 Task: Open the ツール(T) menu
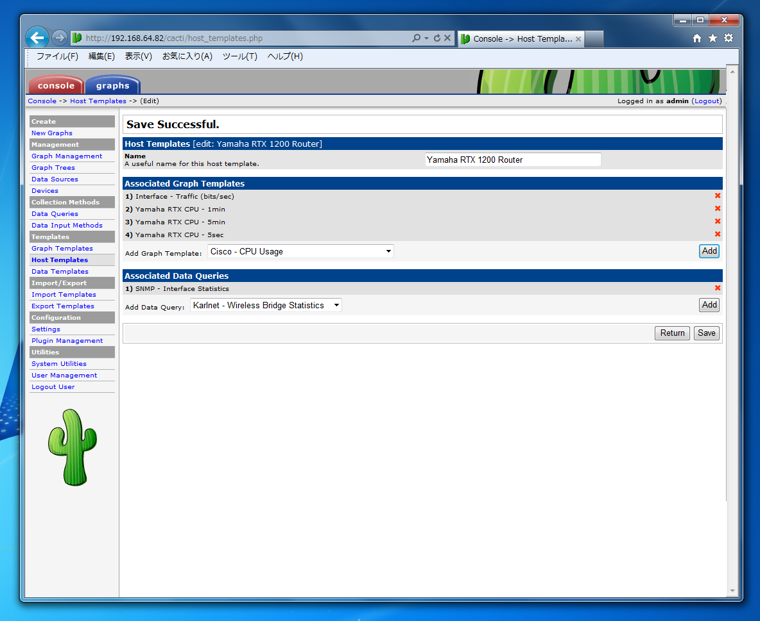pyautogui.click(x=239, y=56)
